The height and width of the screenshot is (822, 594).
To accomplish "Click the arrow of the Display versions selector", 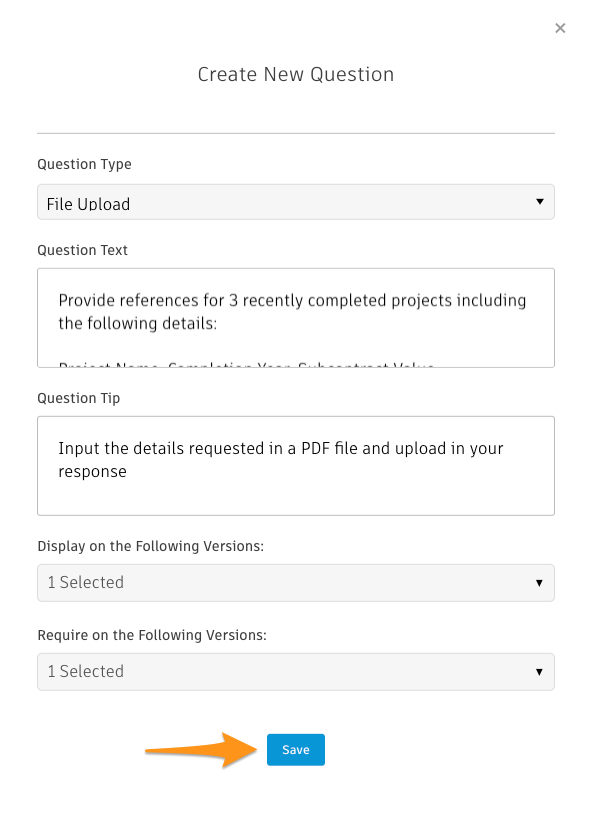I will [x=539, y=583].
